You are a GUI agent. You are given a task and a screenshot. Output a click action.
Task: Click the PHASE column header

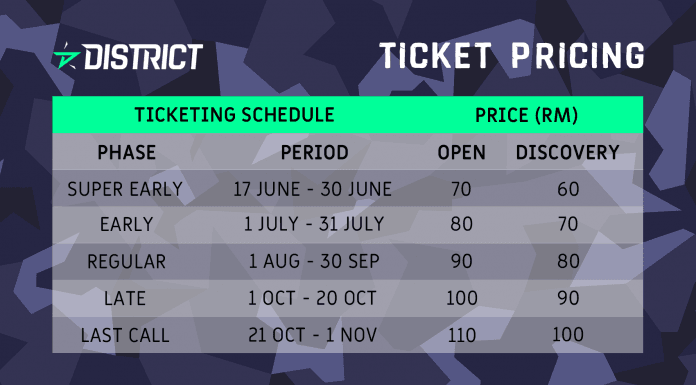127,153
